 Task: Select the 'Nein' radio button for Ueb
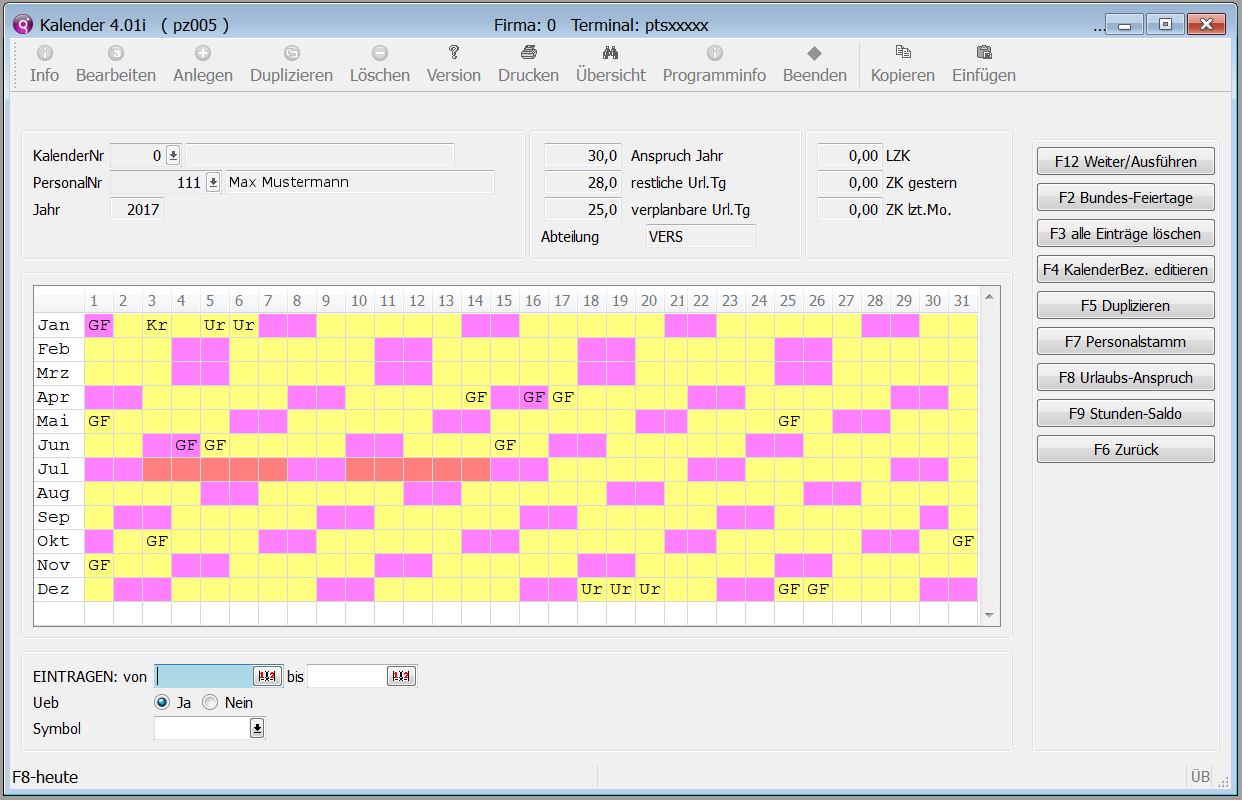click(210, 703)
